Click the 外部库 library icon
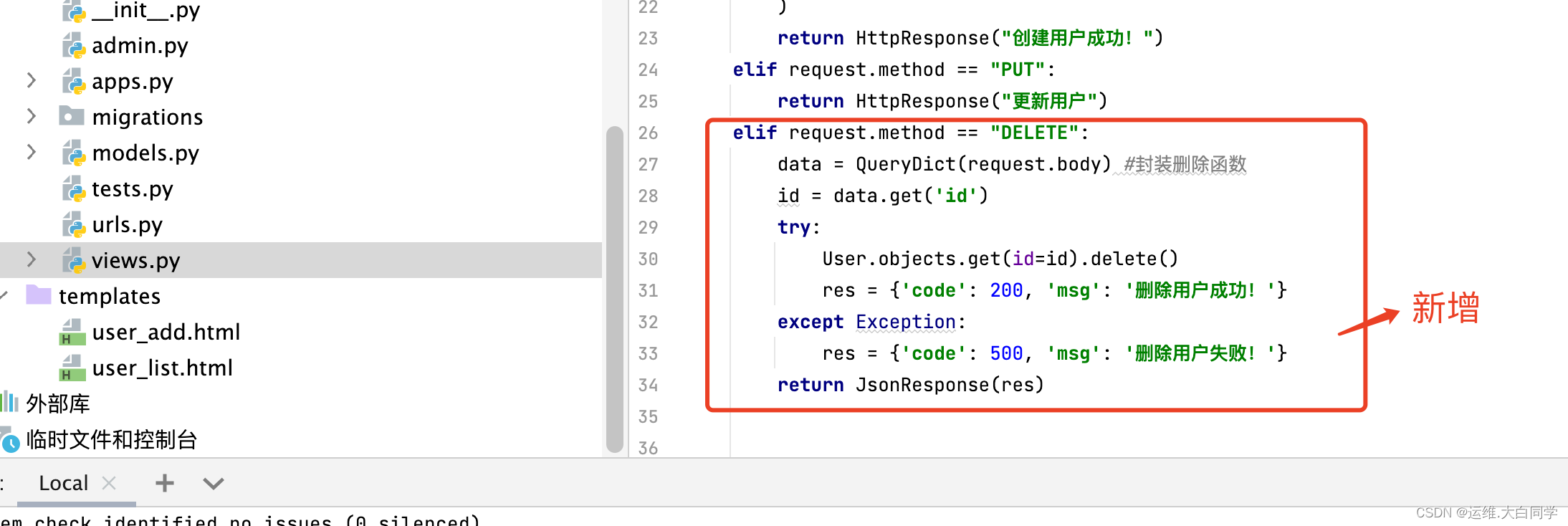 pyautogui.click(x=9, y=402)
